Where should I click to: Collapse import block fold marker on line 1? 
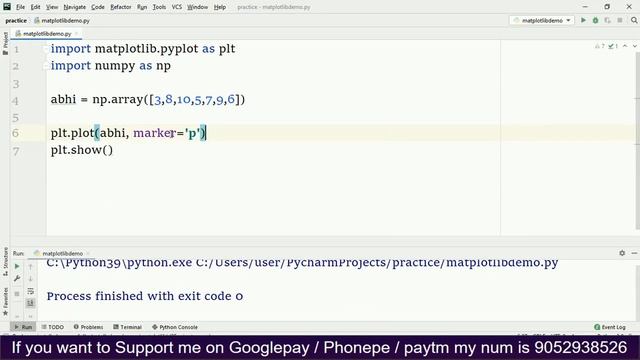(46, 49)
